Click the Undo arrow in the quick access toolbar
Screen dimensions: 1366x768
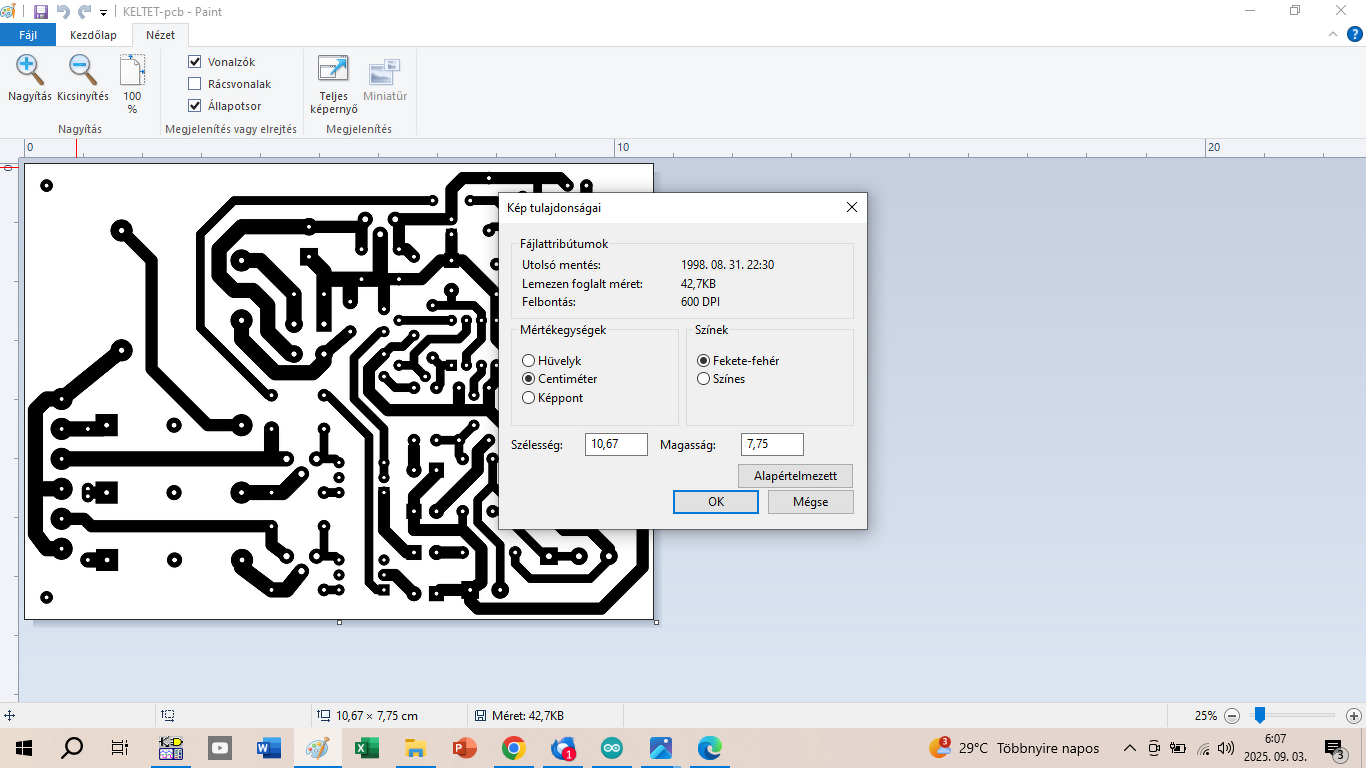click(63, 12)
